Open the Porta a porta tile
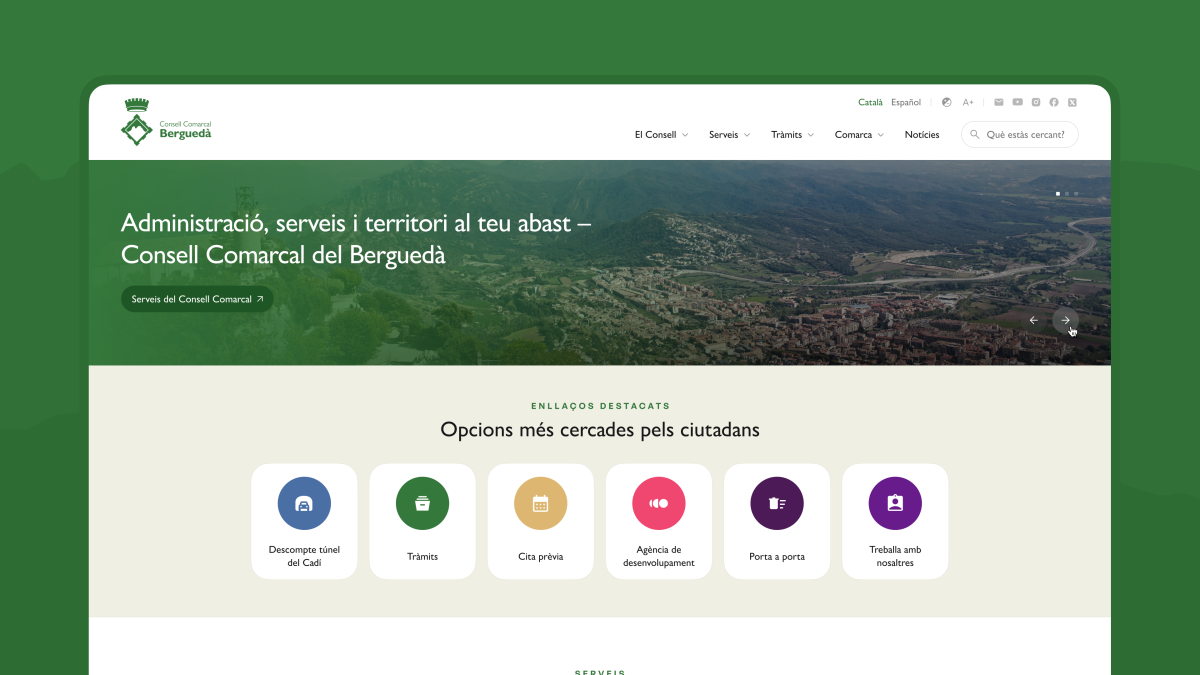The width and height of the screenshot is (1200, 675). [777, 521]
